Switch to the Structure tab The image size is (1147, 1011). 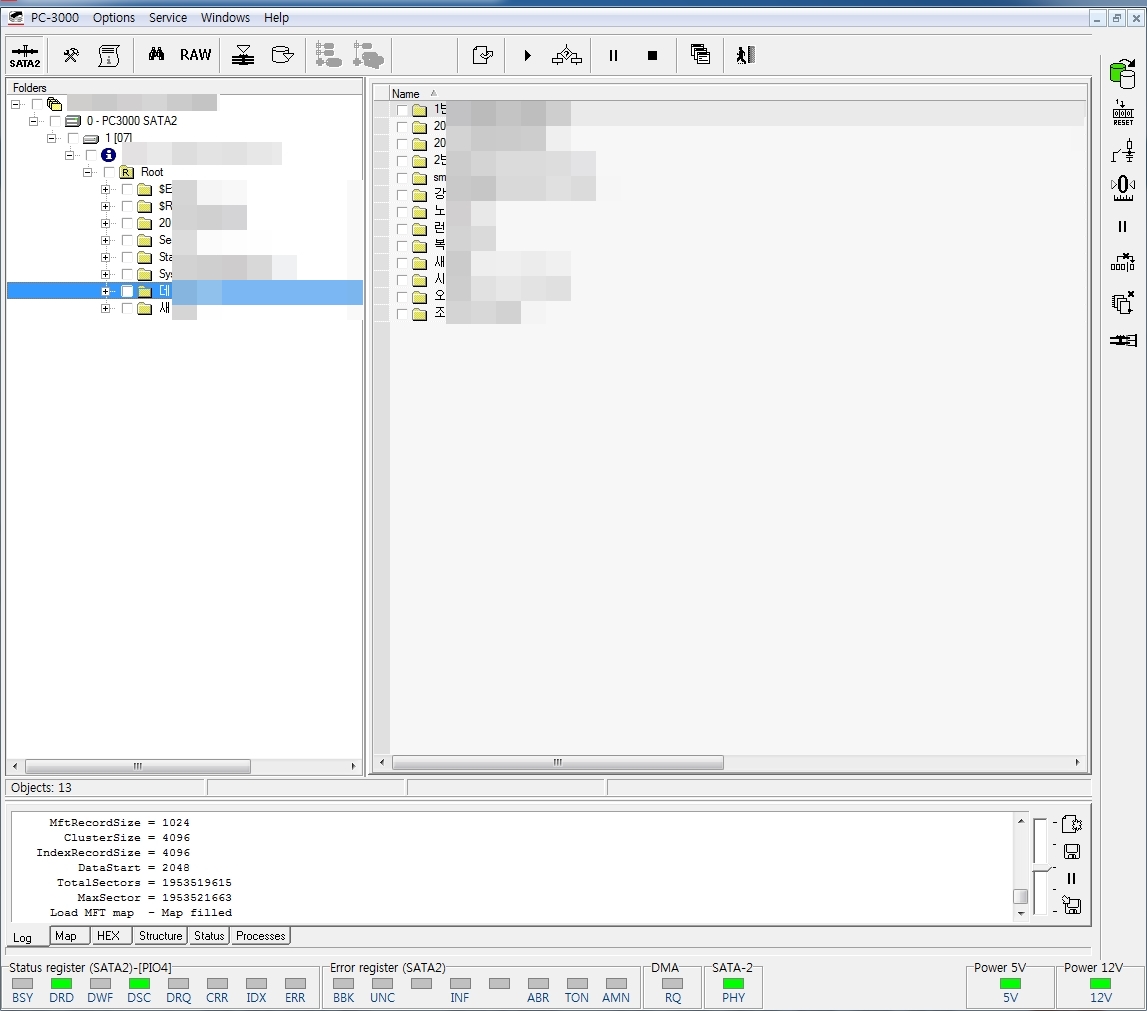(x=160, y=936)
